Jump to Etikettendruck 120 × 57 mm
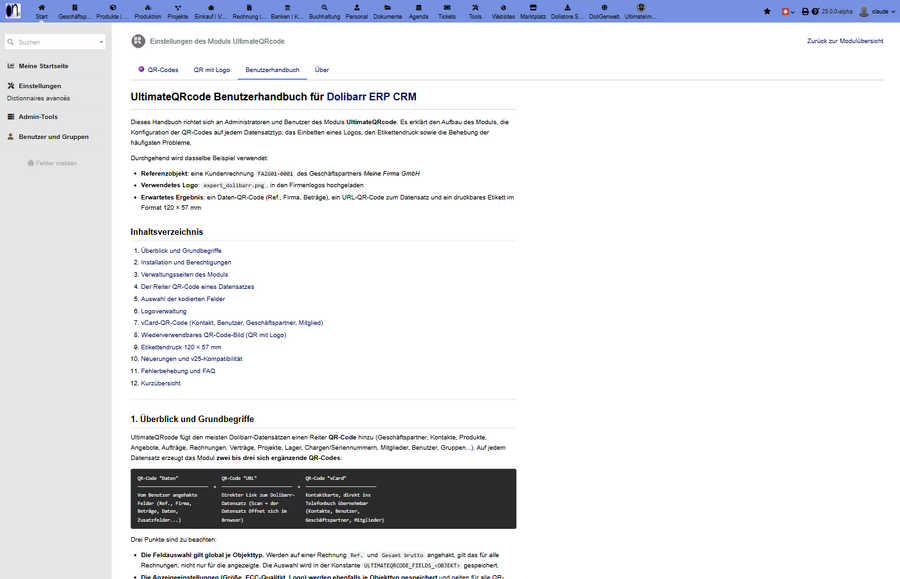Image resolution: width=900 pixels, height=579 pixels. (181, 347)
